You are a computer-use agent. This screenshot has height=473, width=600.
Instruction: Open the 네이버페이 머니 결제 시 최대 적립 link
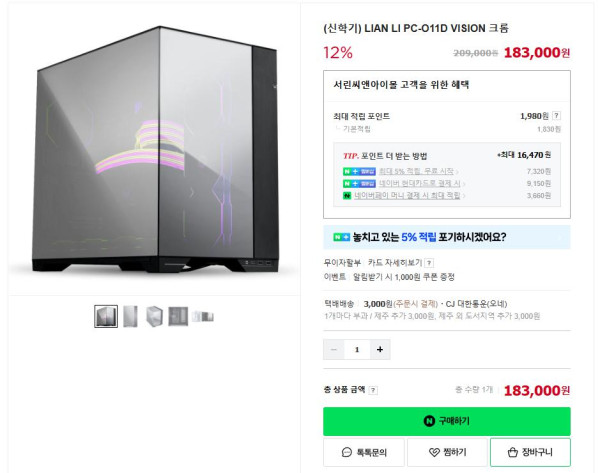tap(407, 196)
